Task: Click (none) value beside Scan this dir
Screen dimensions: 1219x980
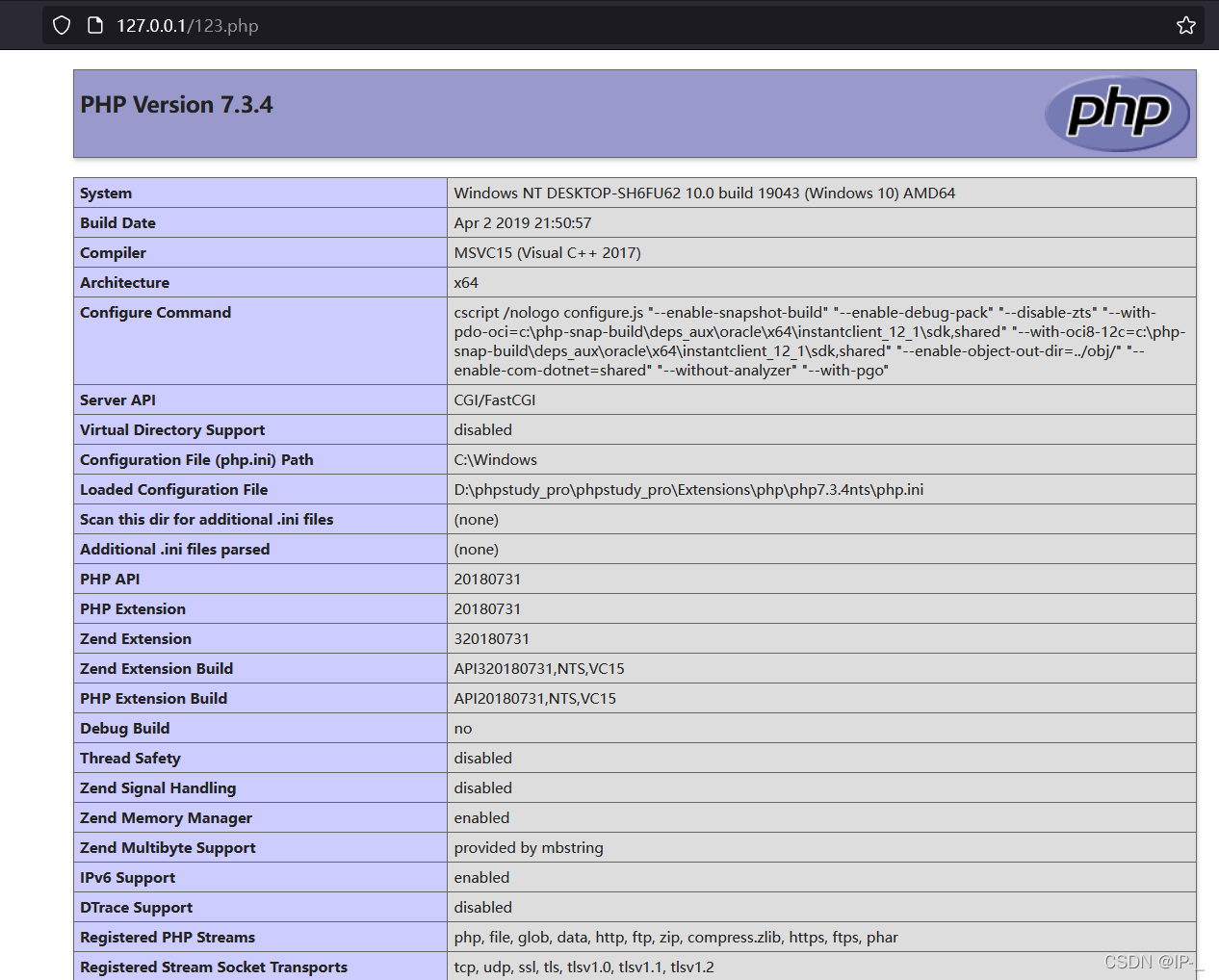Action: 477,520
